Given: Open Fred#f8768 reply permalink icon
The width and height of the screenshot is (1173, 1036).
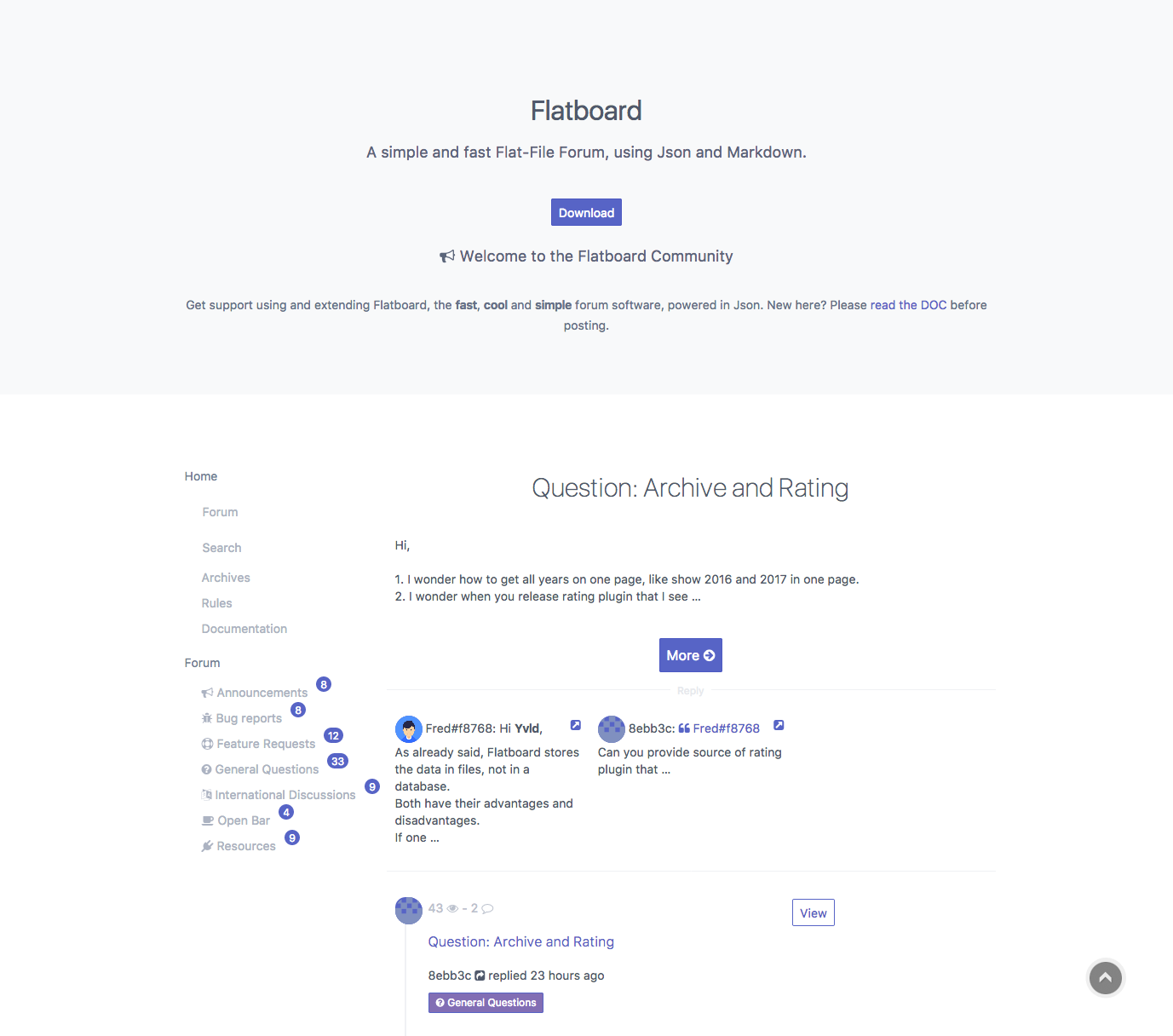Looking at the screenshot, I should [576, 725].
